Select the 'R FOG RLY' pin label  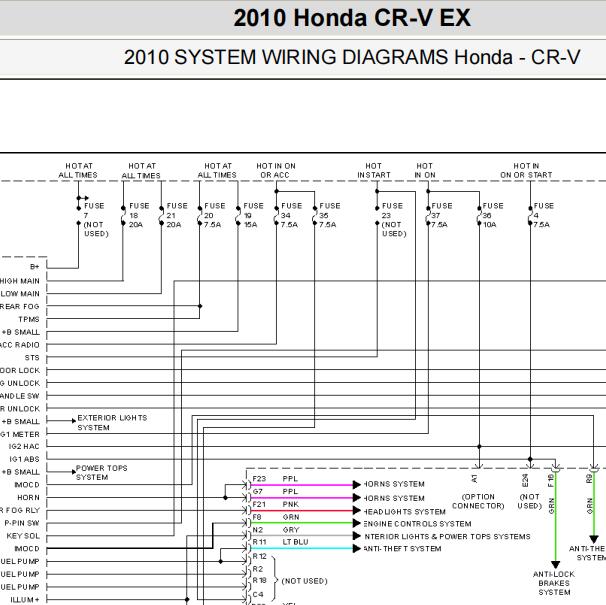pos(20,510)
